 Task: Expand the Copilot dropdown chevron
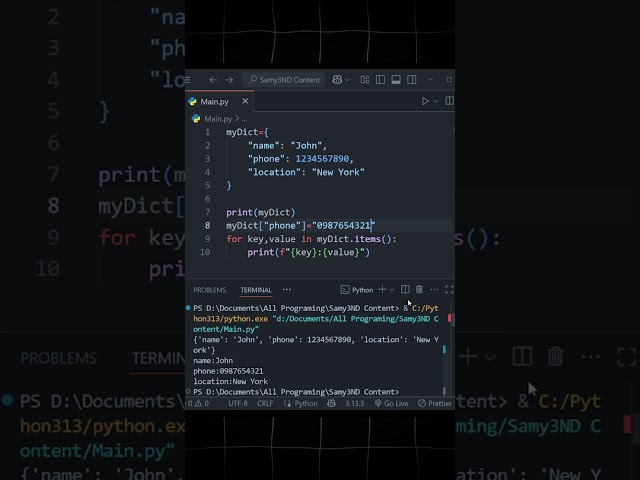point(347,80)
